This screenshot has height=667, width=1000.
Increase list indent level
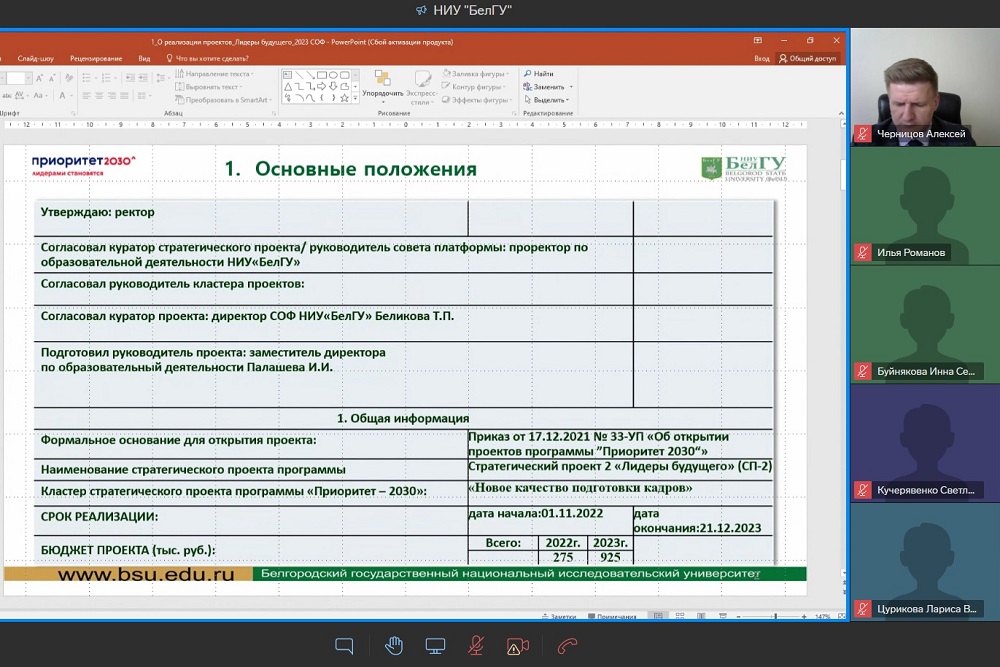(x=143, y=78)
